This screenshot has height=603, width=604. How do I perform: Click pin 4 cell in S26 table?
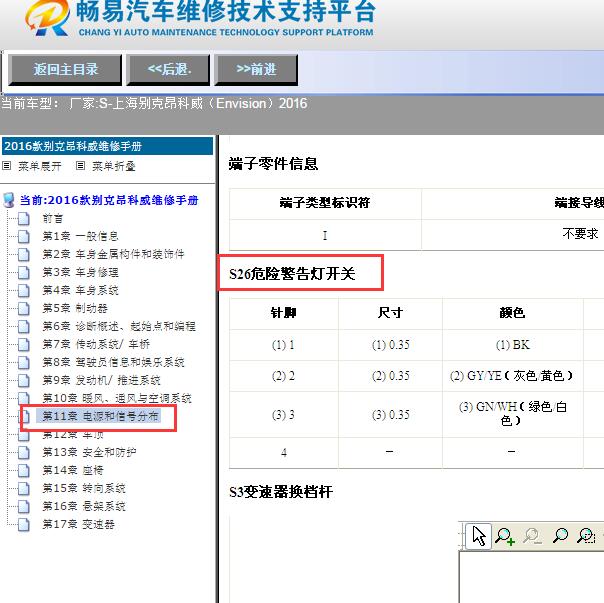284,452
